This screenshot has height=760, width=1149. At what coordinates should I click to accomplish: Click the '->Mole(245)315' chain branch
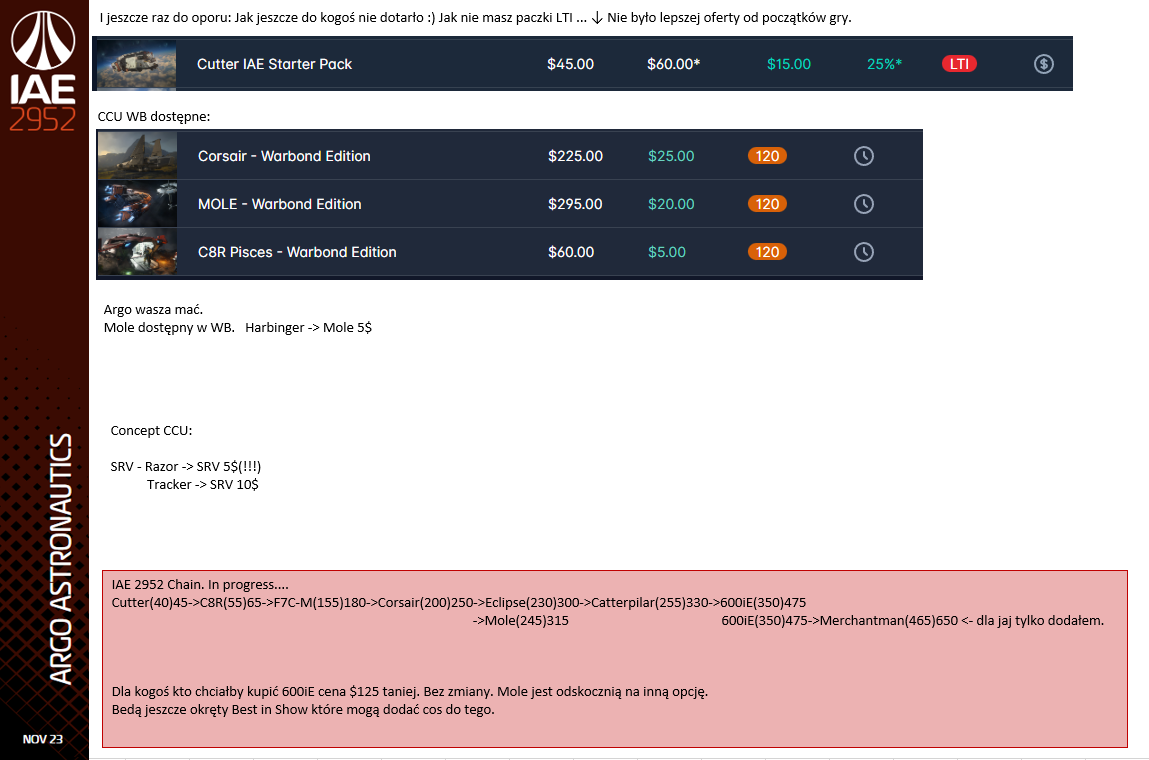[x=520, y=621]
